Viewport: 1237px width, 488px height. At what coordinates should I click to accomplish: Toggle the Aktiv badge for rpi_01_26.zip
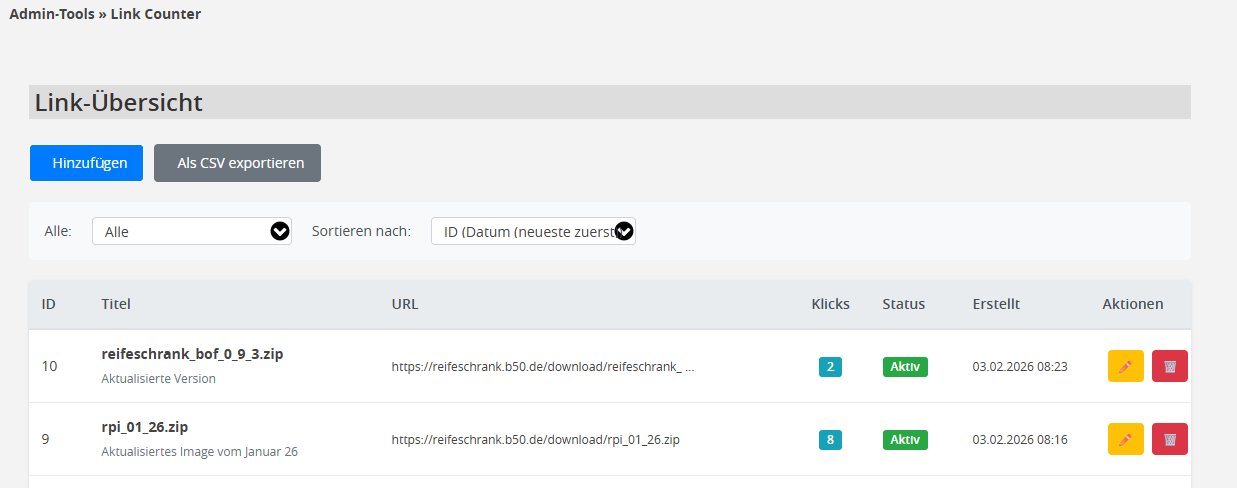click(x=905, y=439)
